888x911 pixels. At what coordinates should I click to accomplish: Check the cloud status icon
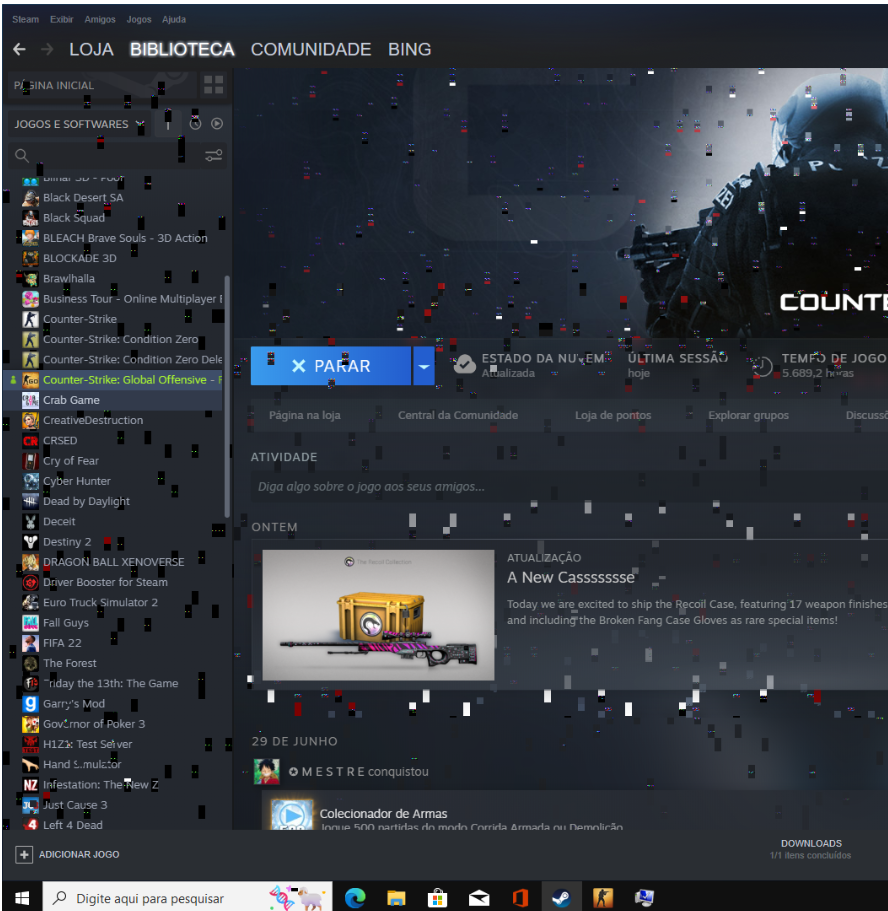pyautogui.click(x=464, y=365)
